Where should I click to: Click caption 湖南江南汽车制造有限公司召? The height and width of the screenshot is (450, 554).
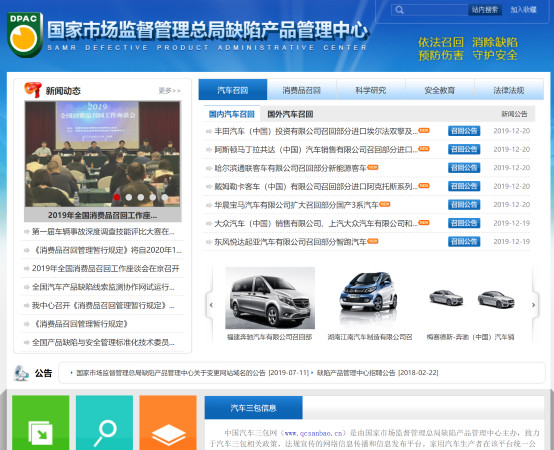click(x=370, y=337)
